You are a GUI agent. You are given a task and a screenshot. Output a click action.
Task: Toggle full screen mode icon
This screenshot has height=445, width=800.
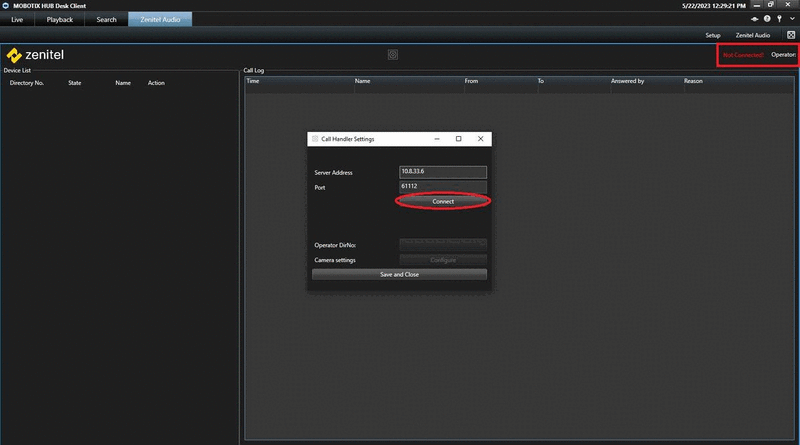pos(791,35)
